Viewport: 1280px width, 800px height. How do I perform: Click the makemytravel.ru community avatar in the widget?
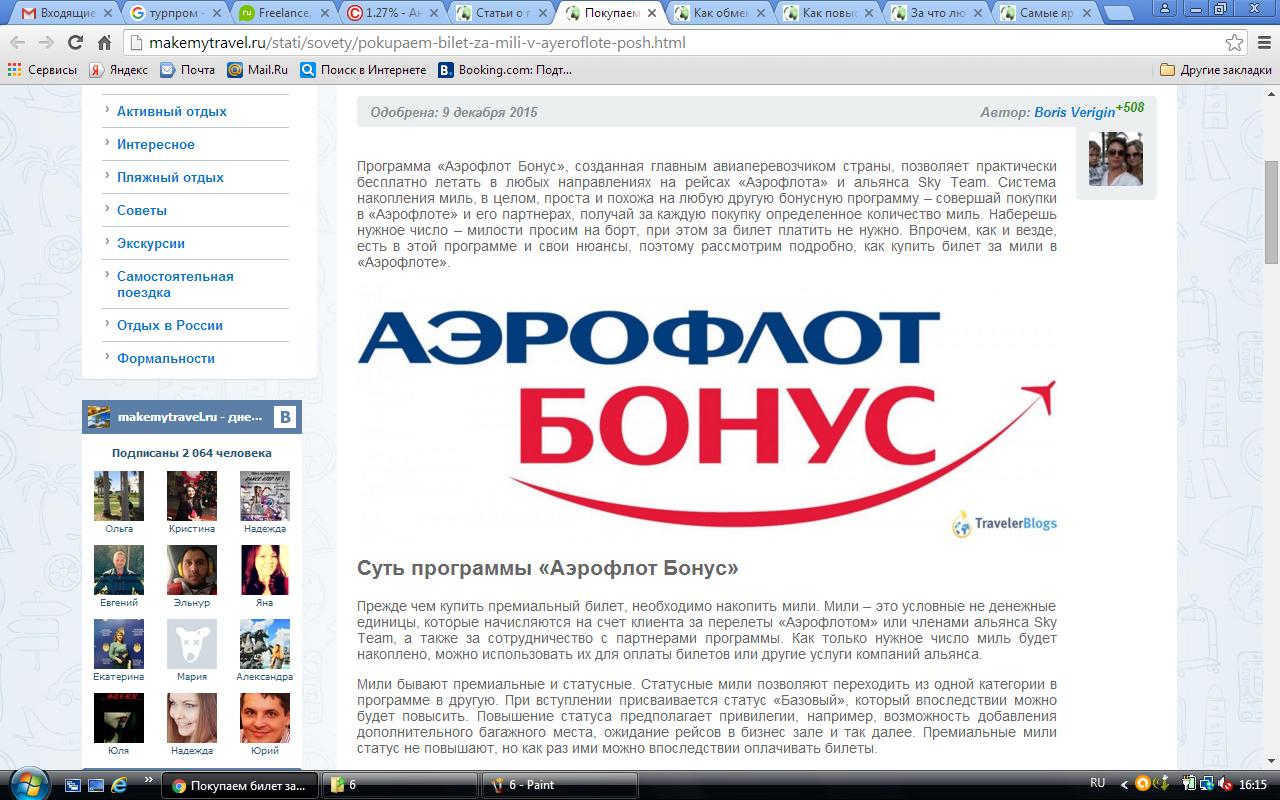(x=98, y=417)
